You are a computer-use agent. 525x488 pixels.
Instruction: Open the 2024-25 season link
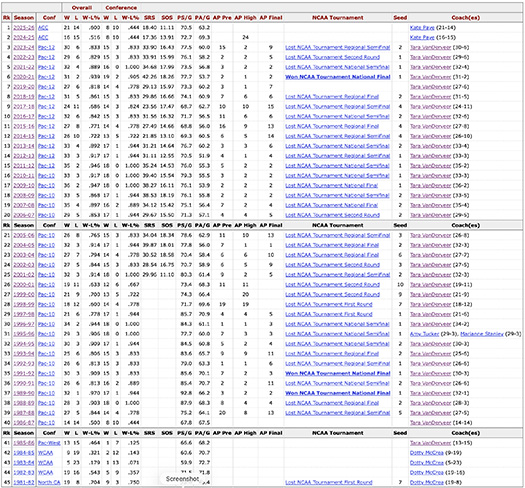[x=24, y=37]
